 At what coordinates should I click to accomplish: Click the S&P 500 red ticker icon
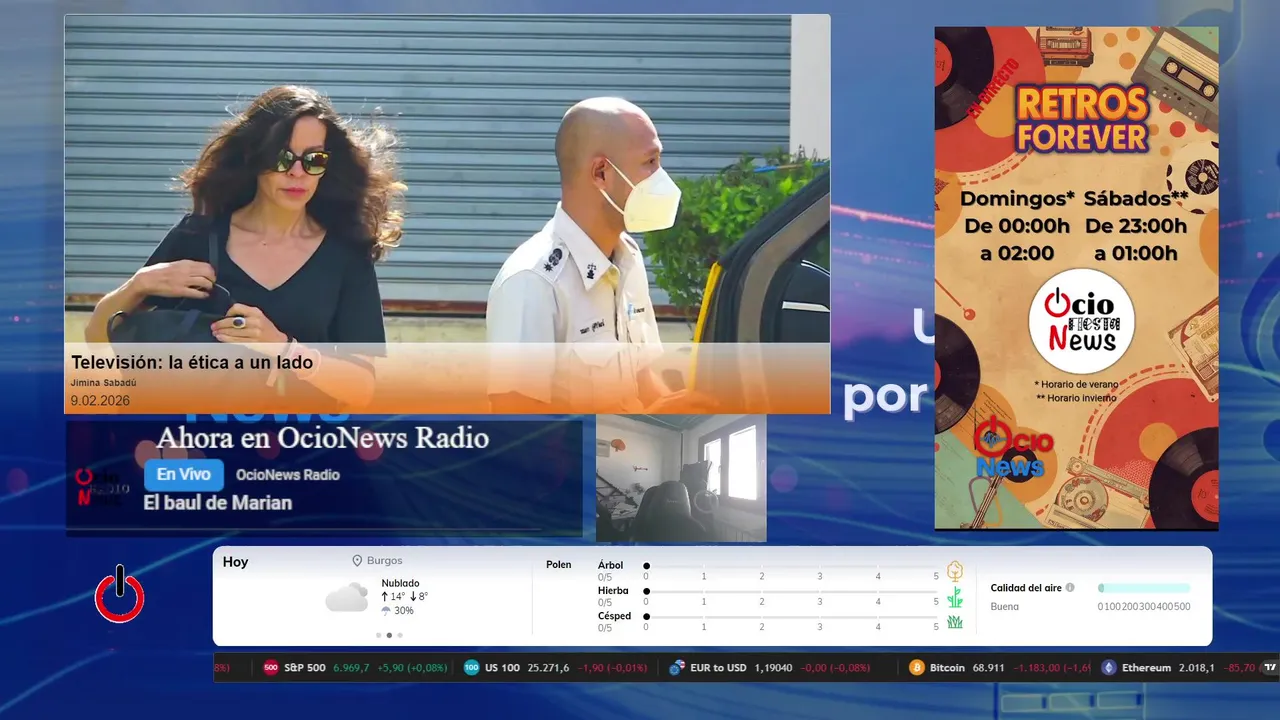[x=270, y=668]
